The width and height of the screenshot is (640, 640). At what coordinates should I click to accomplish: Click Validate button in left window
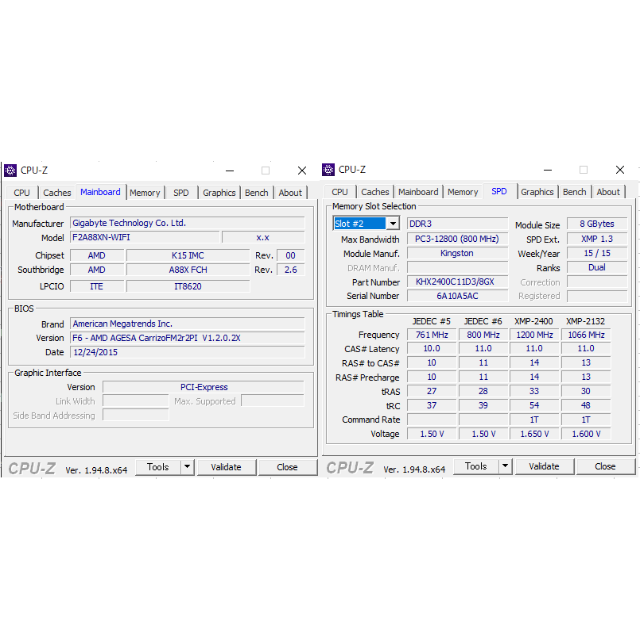click(x=226, y=467)
